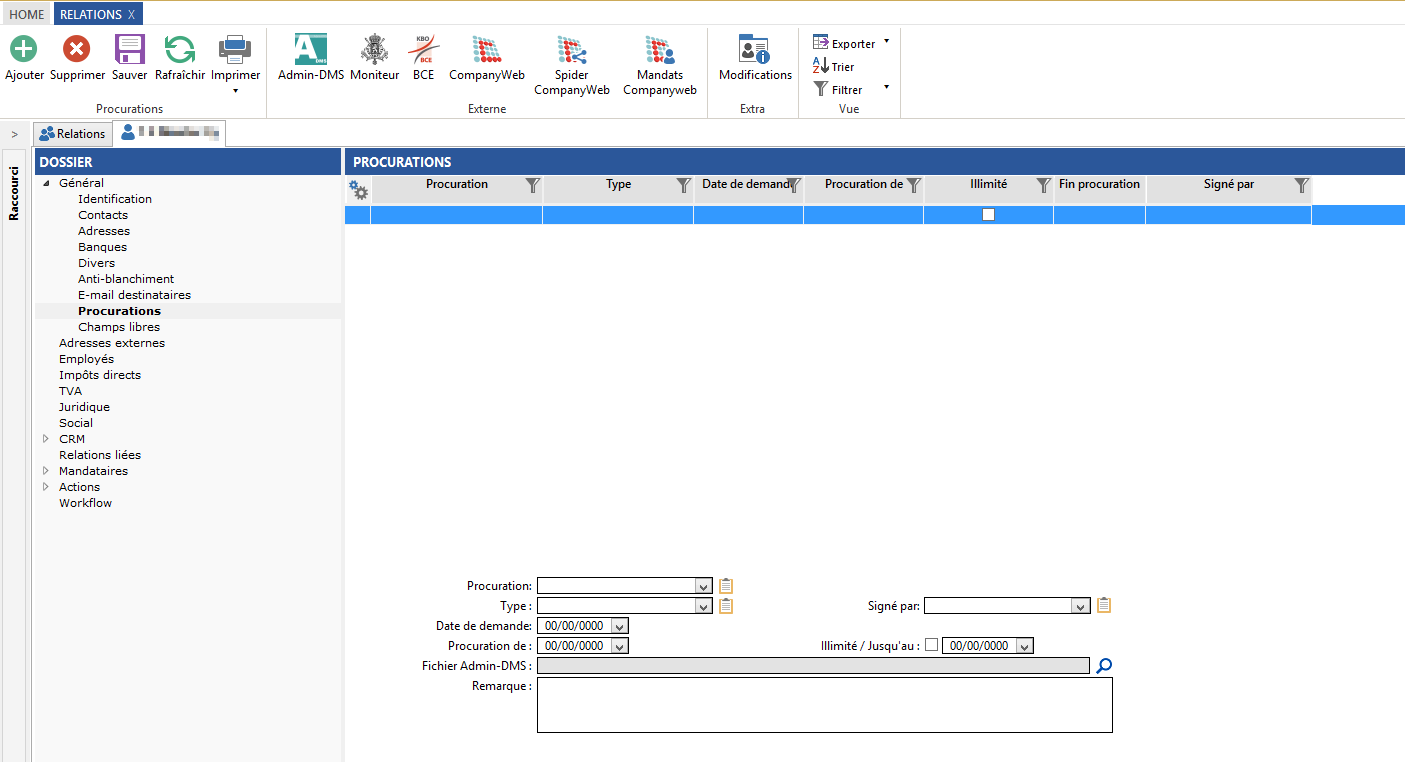This screenshot has width=1405, height=762.
Task: Filter the Illimité column
Action: pos(1043,185)
